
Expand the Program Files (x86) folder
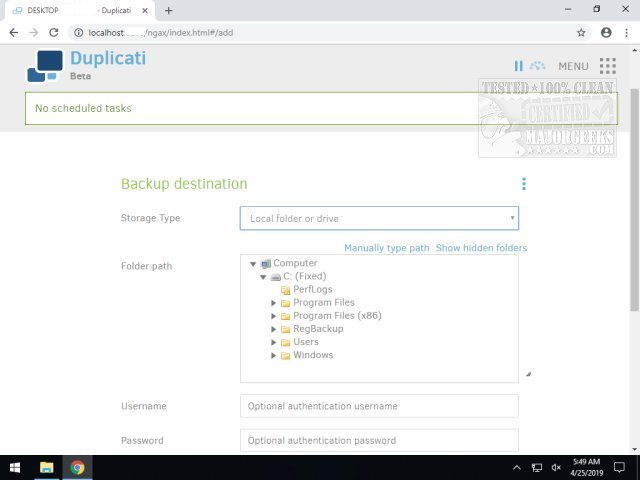[x=273, y=316]
